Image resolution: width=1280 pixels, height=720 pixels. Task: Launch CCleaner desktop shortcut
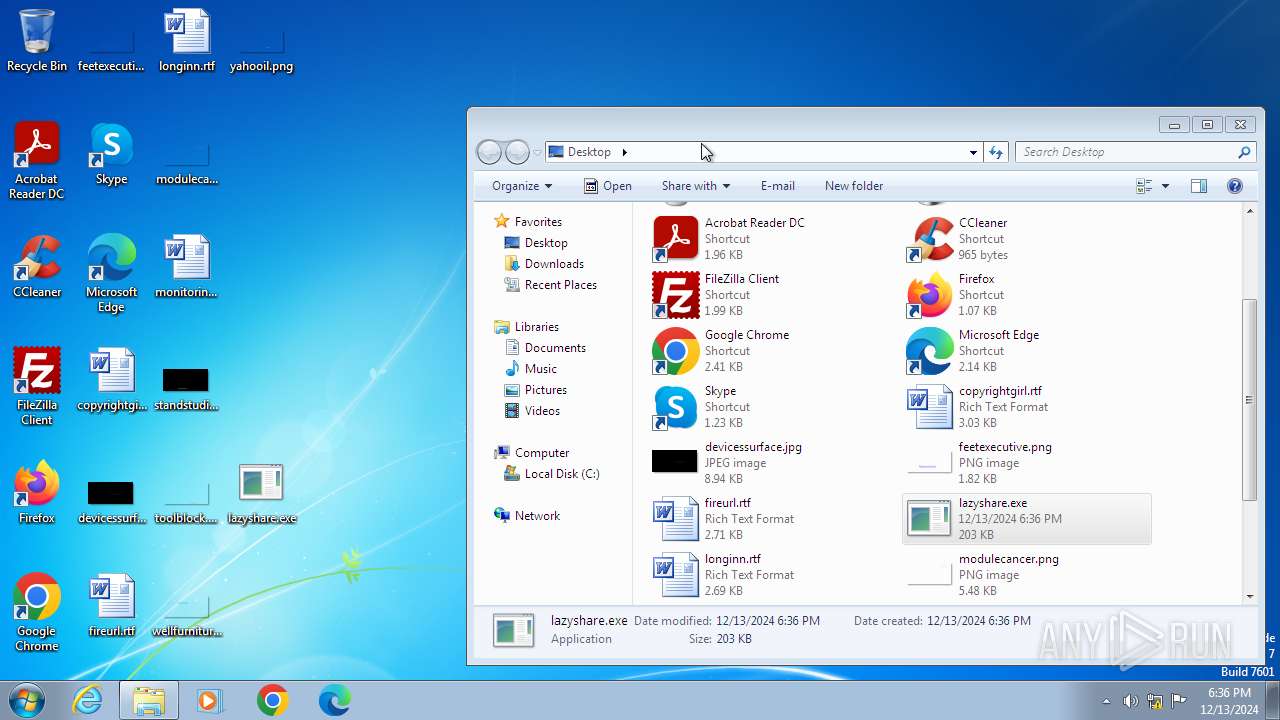click(x=37, y=267)
